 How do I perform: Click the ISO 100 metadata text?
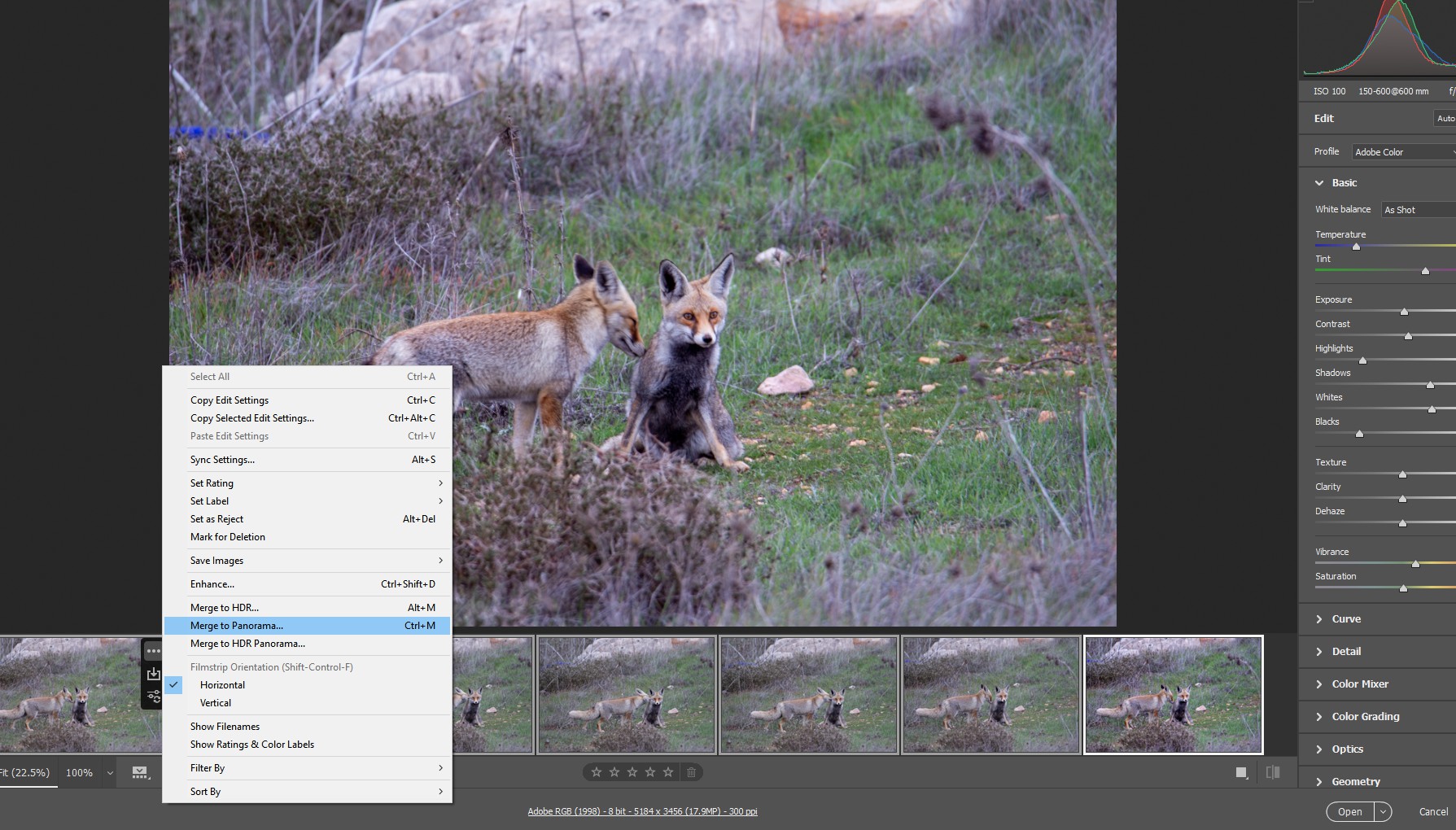point(1329,91)
